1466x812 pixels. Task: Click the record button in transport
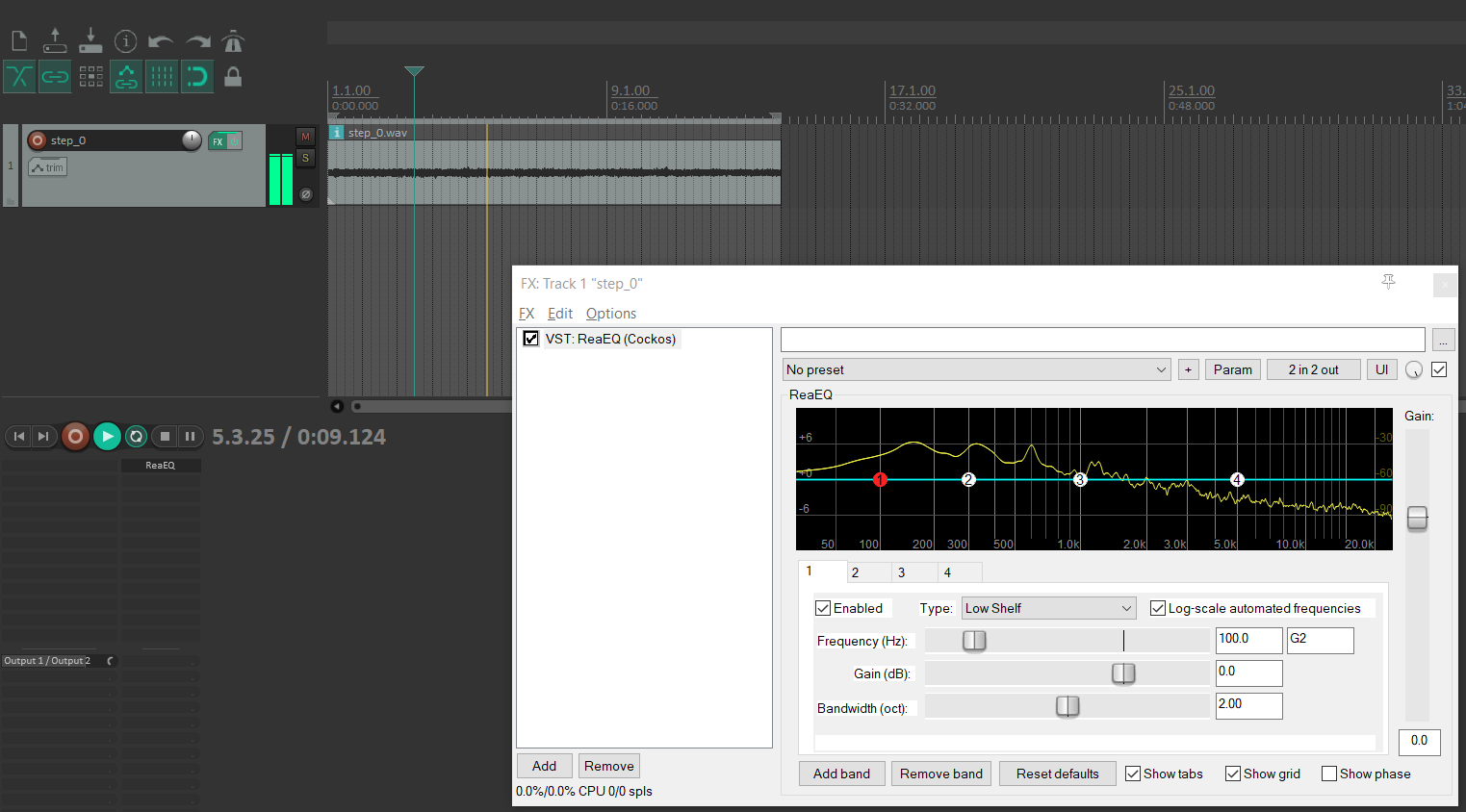pos(75,437)
